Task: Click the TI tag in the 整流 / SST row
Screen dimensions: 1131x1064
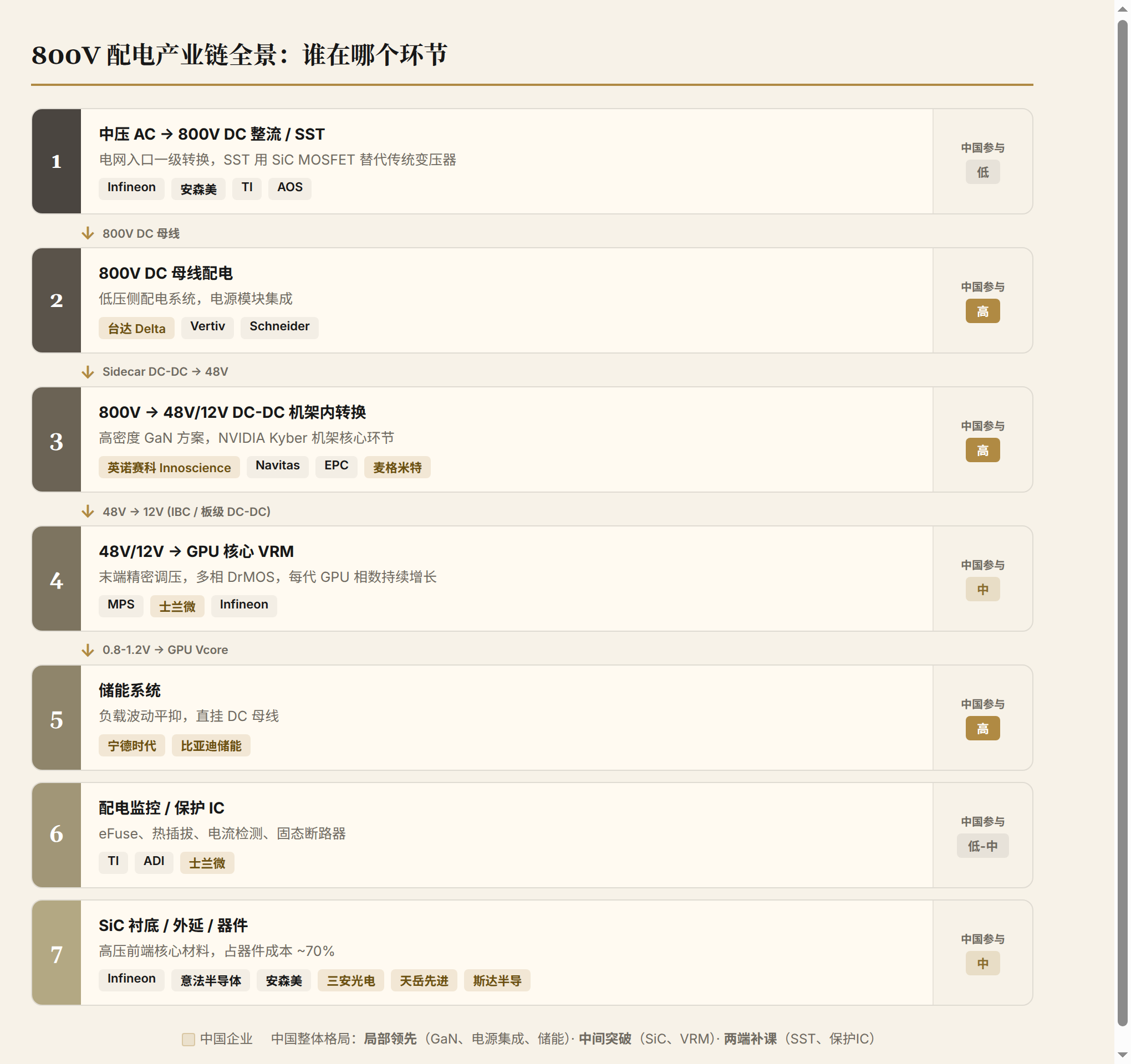Action: pos(247,188)
